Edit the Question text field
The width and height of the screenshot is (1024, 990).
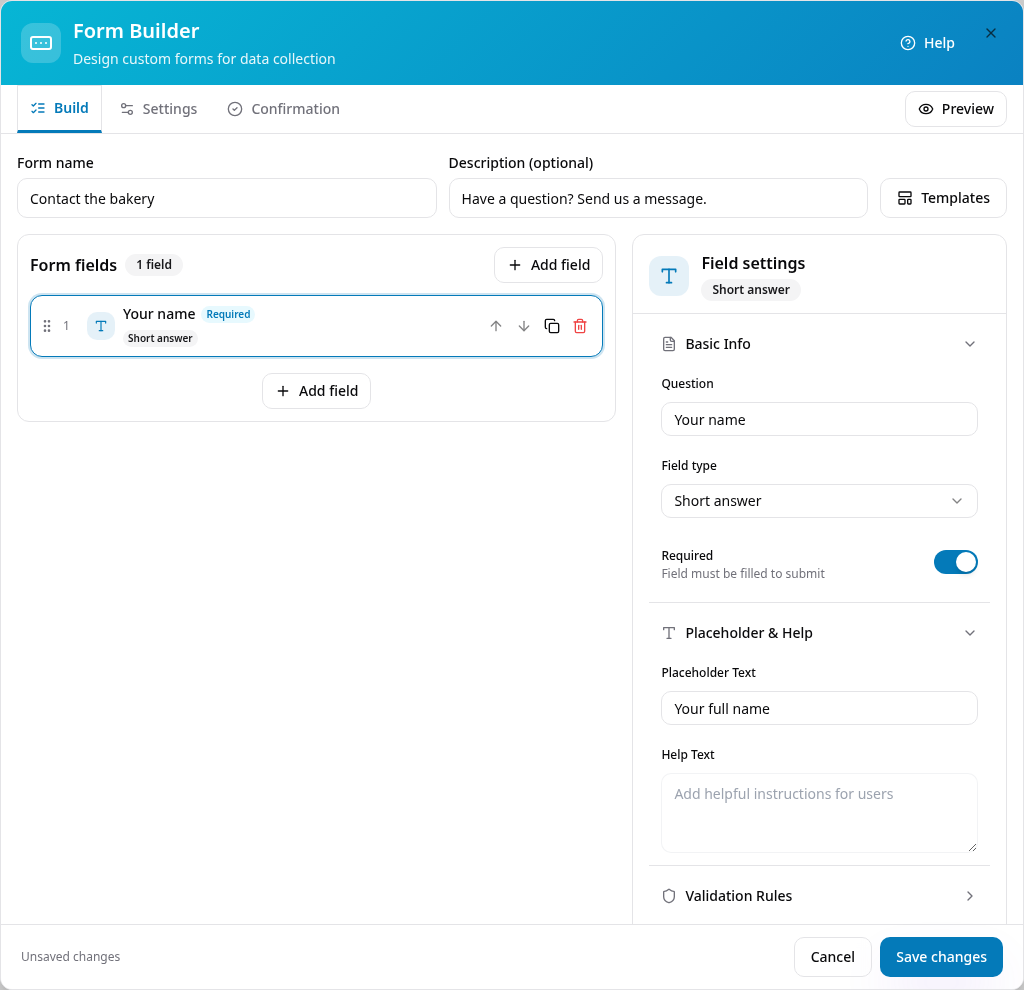tap(819, 419)
